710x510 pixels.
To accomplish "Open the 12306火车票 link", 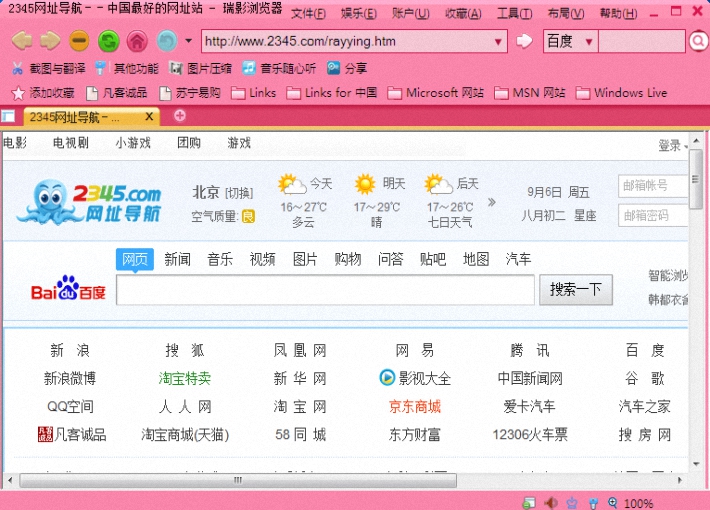I will point(530,435).
